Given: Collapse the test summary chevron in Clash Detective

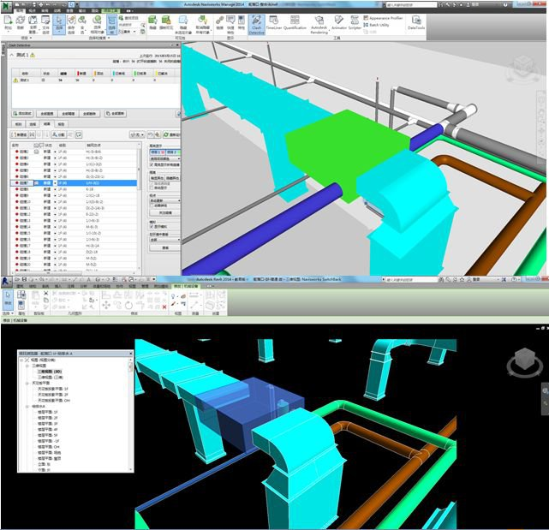Looking at the screenshot, I should point(11,55).
